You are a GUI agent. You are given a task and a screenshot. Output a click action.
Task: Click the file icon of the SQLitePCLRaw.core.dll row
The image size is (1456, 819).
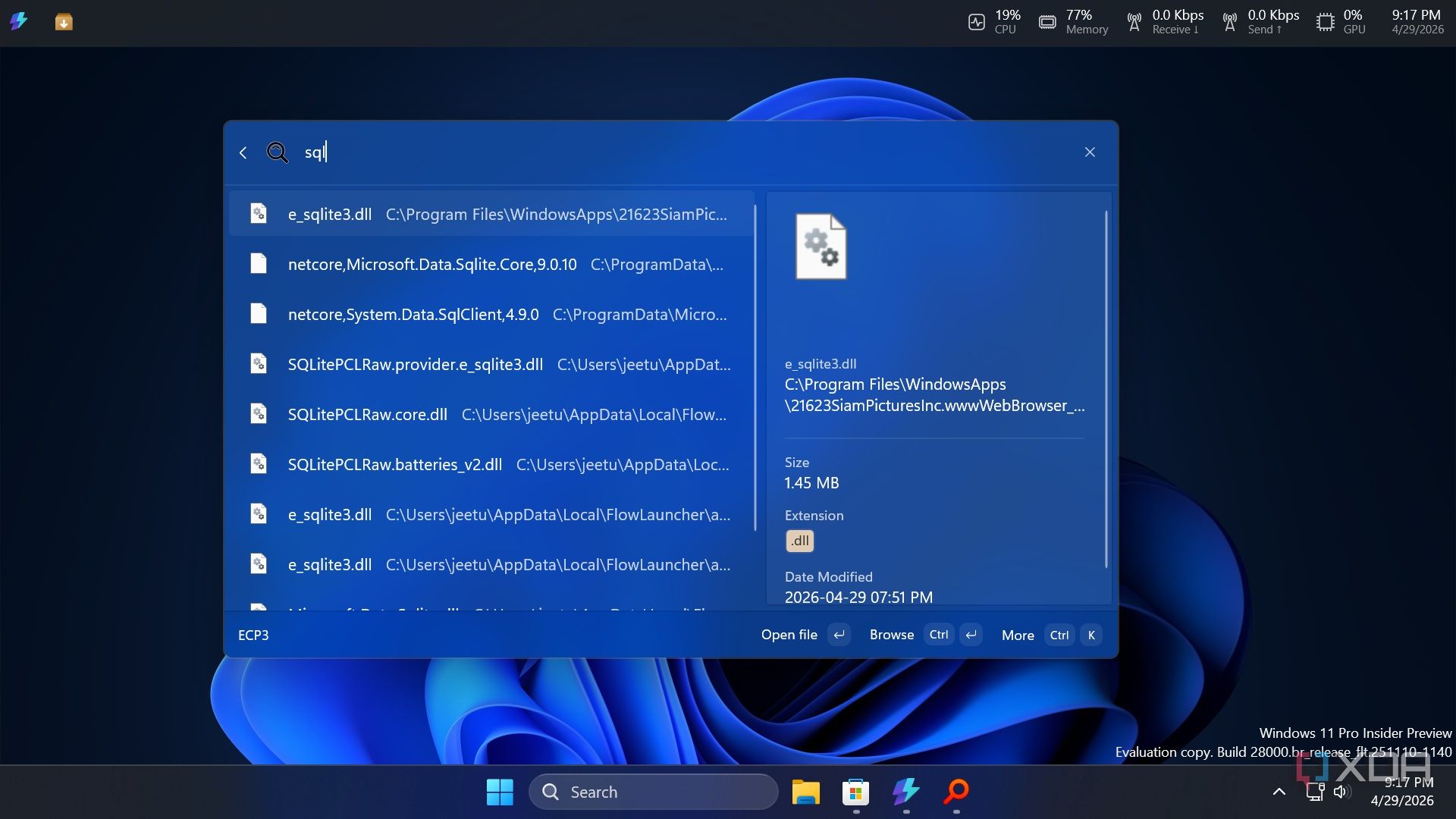click(259, 414)
